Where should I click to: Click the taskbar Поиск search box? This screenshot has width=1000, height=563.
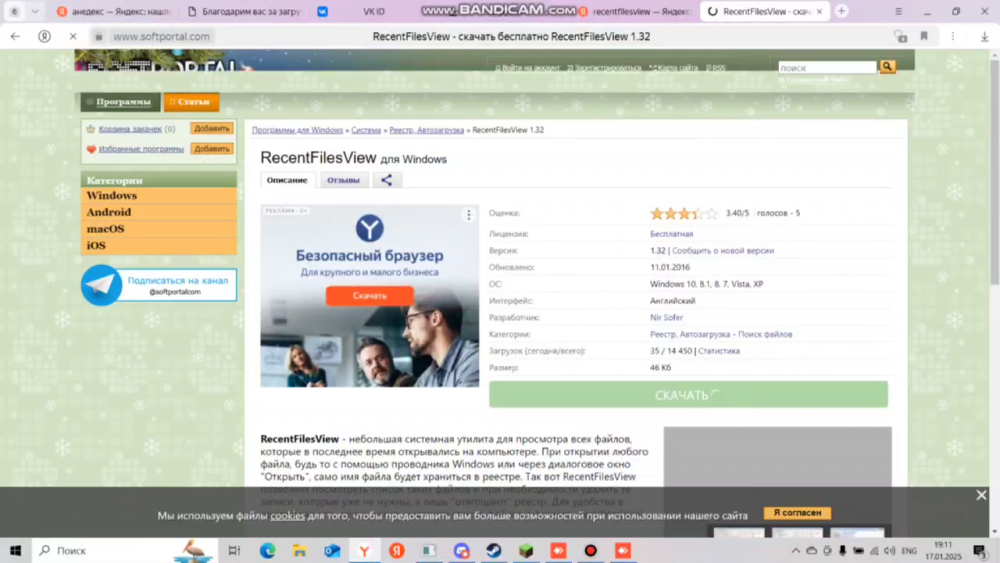[x=124, y=550]
